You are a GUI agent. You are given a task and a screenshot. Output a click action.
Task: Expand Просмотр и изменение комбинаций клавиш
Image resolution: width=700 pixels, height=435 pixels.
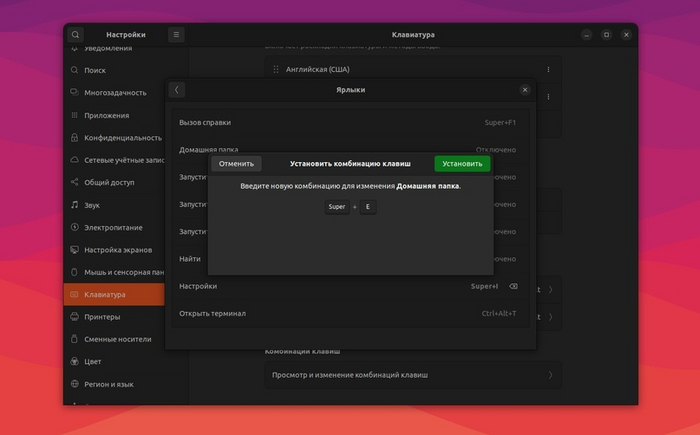[549, 375]
